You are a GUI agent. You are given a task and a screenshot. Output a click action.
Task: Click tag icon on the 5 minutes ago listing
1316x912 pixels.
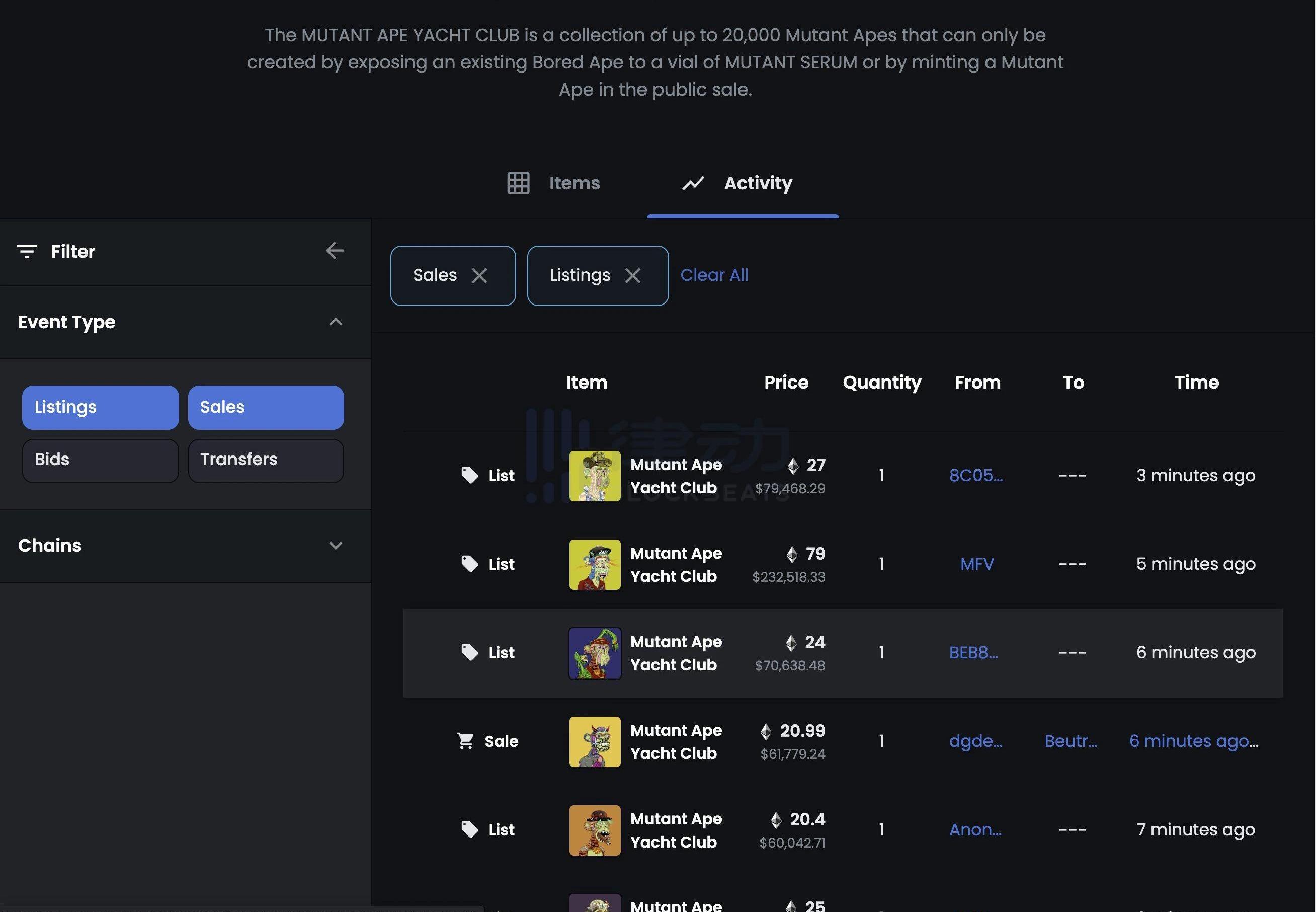pyautogui.click(x=469, y=564)
